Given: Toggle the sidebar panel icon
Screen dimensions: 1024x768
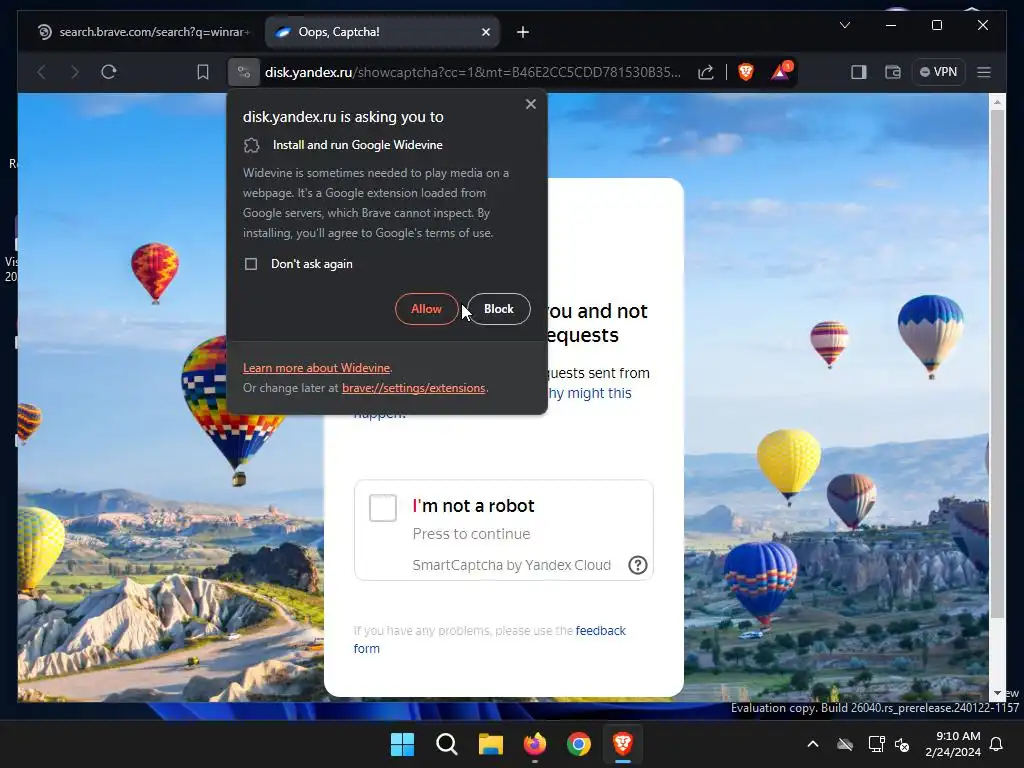Looking at the screenshot, I should pos(859,72).
